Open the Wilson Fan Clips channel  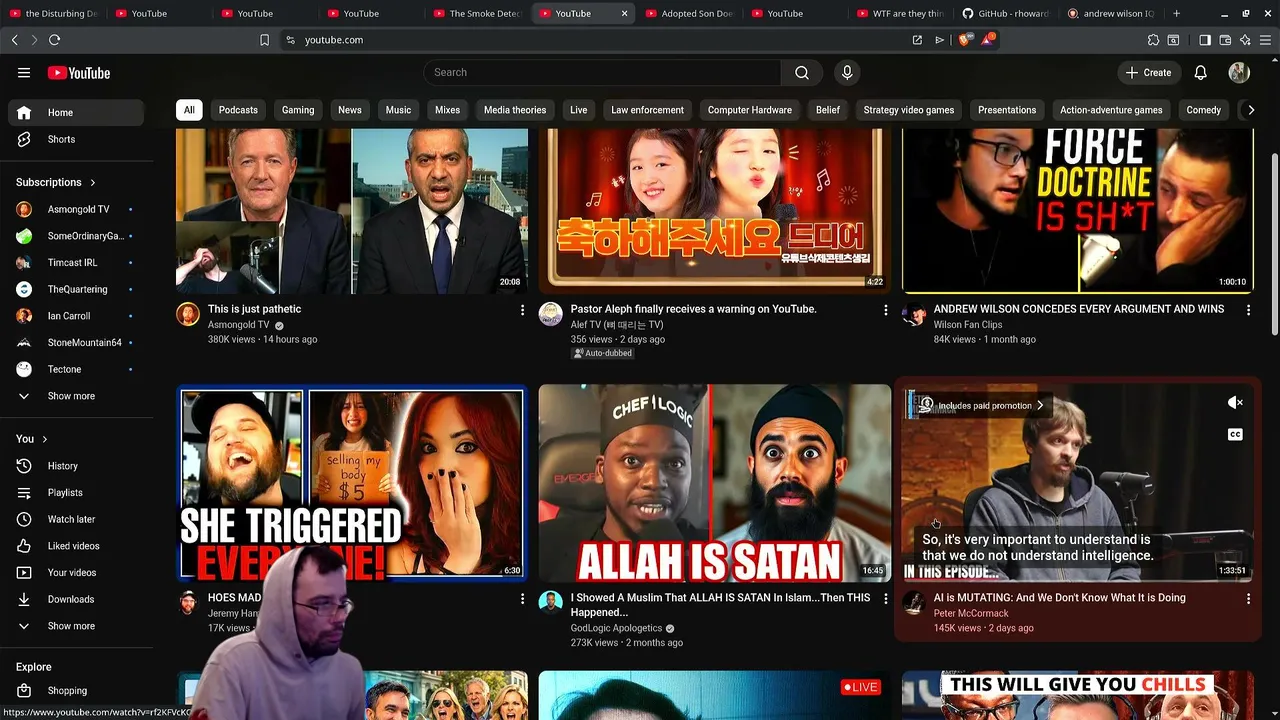click(968, 325)
